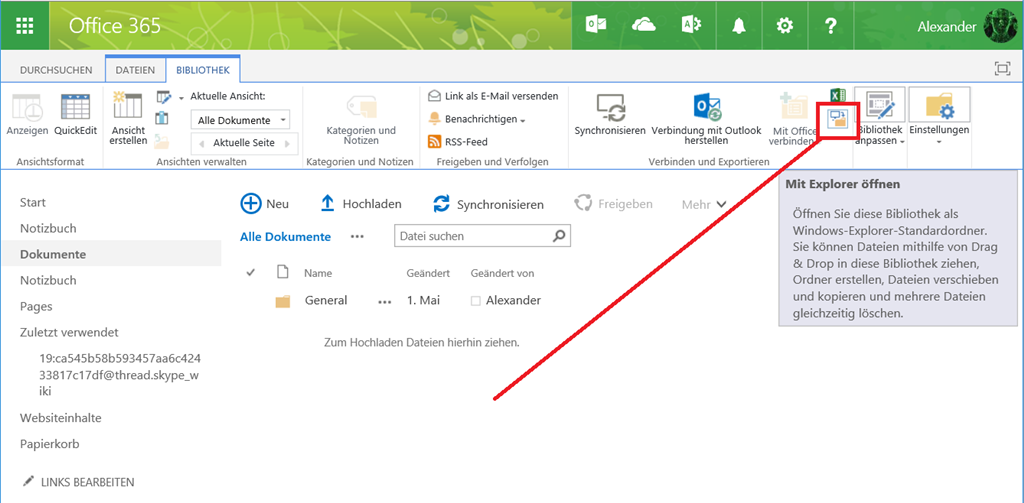
Task: Click Mit Explorer öffnen icon
Action: point(837,119)
